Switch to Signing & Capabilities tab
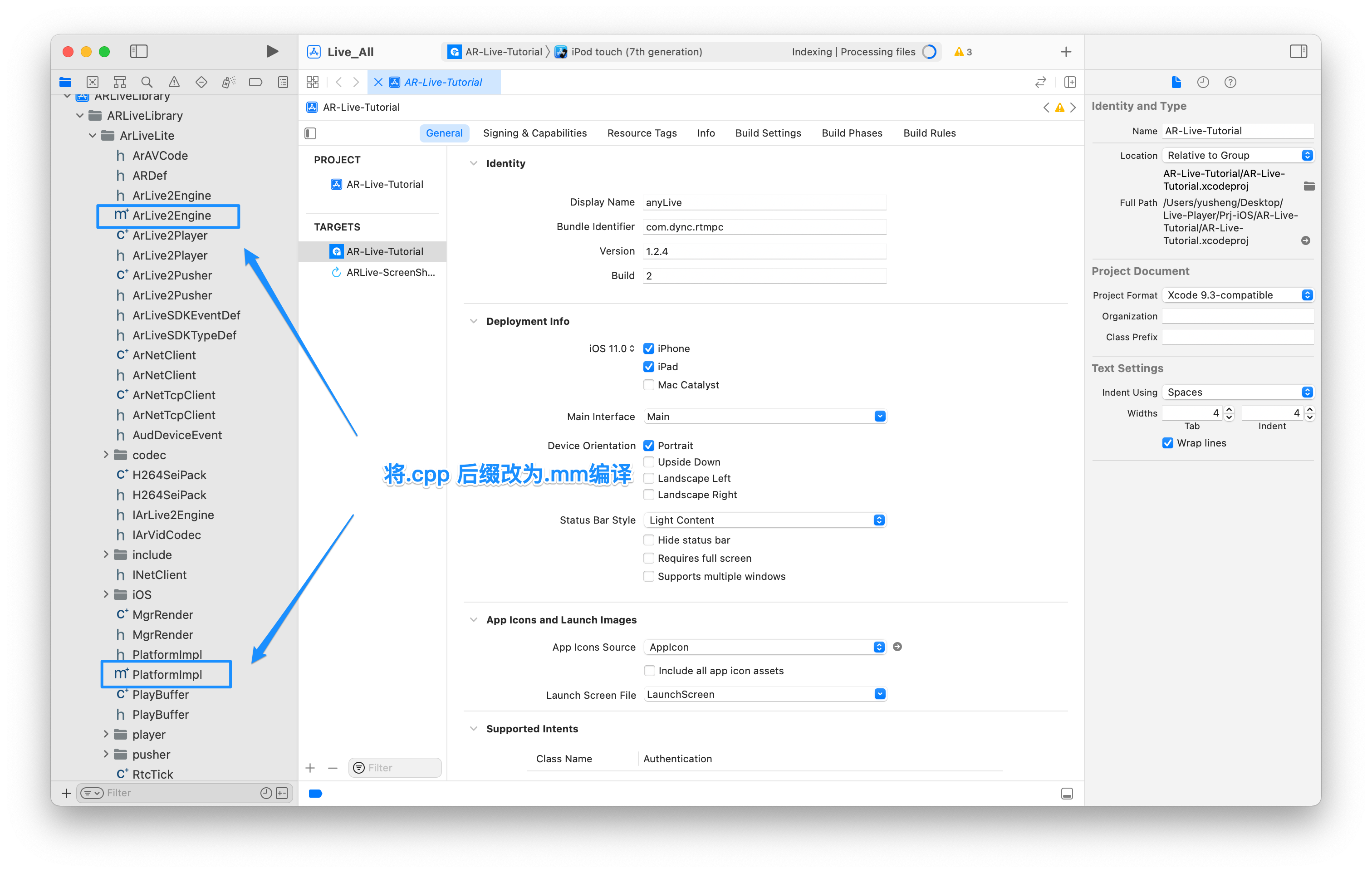 (x=534, y=133)
